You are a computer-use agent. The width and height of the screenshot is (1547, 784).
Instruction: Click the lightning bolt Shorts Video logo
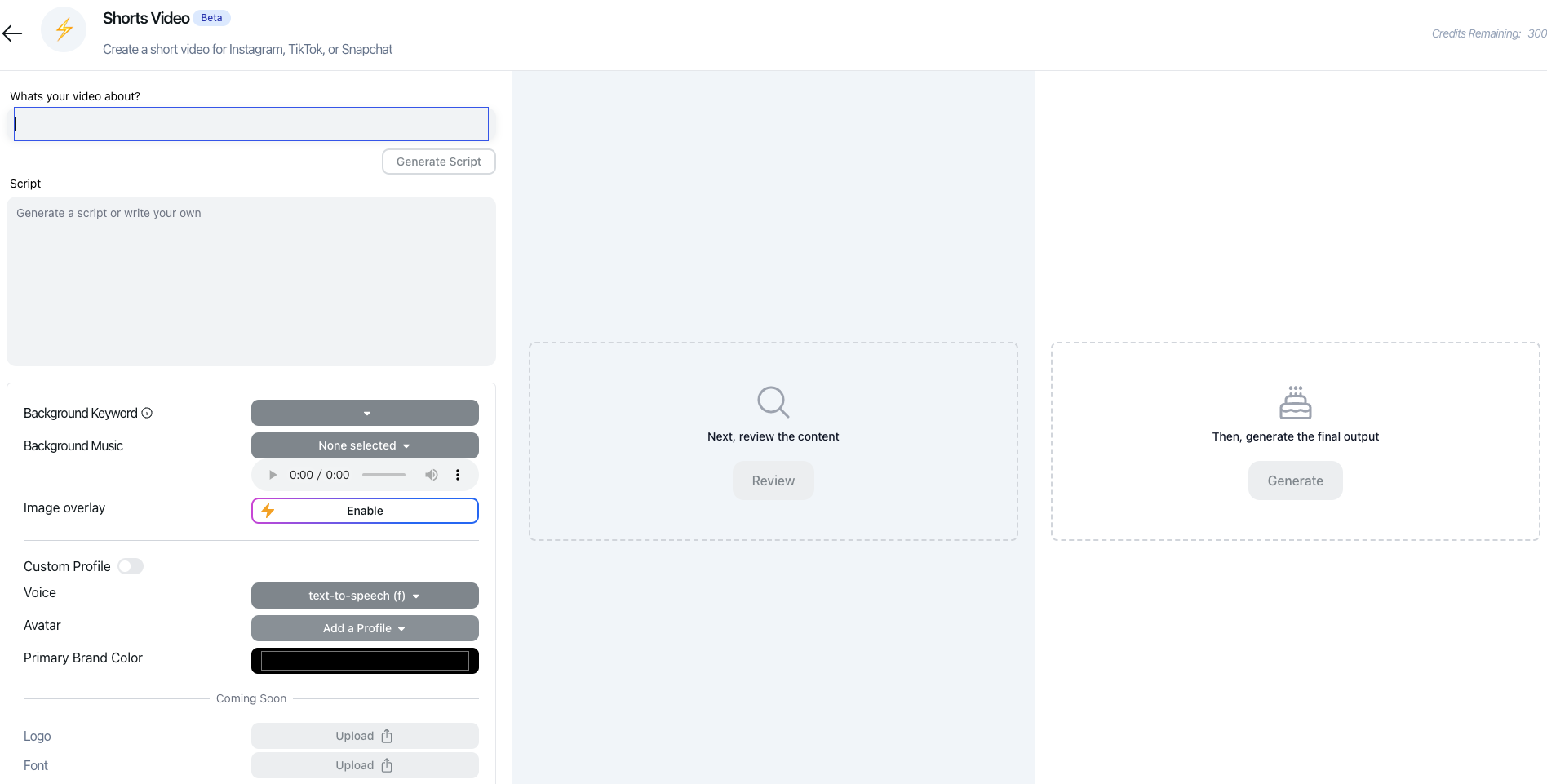64,29
